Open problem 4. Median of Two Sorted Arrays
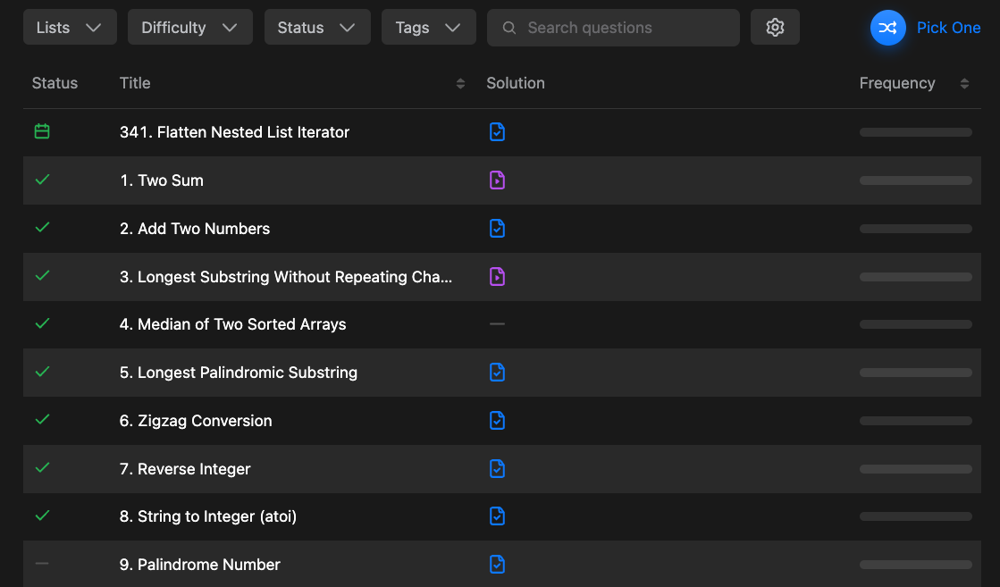1000x587 pixels. point(233,324)
